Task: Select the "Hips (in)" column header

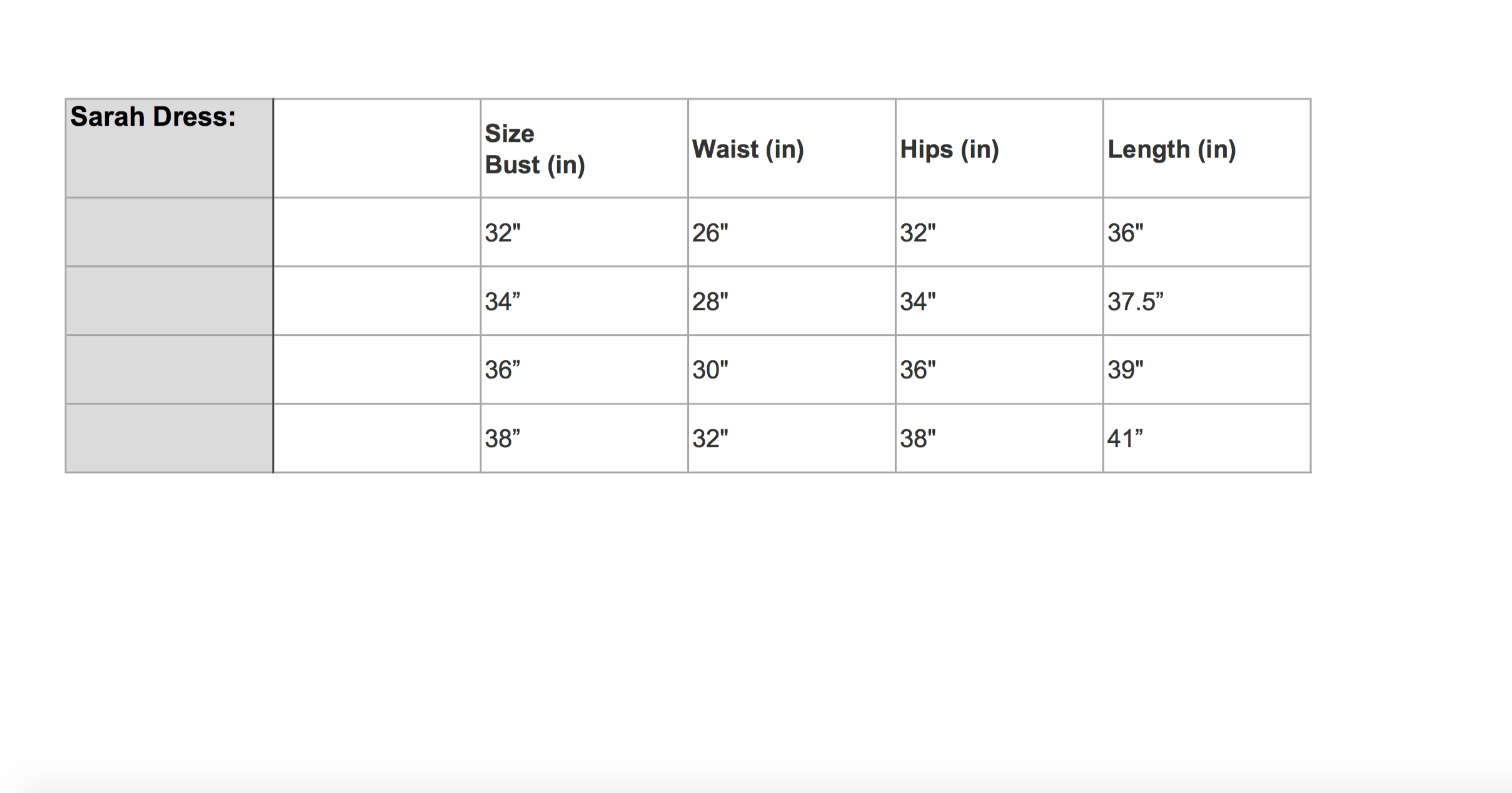Action: pos(949,149)
